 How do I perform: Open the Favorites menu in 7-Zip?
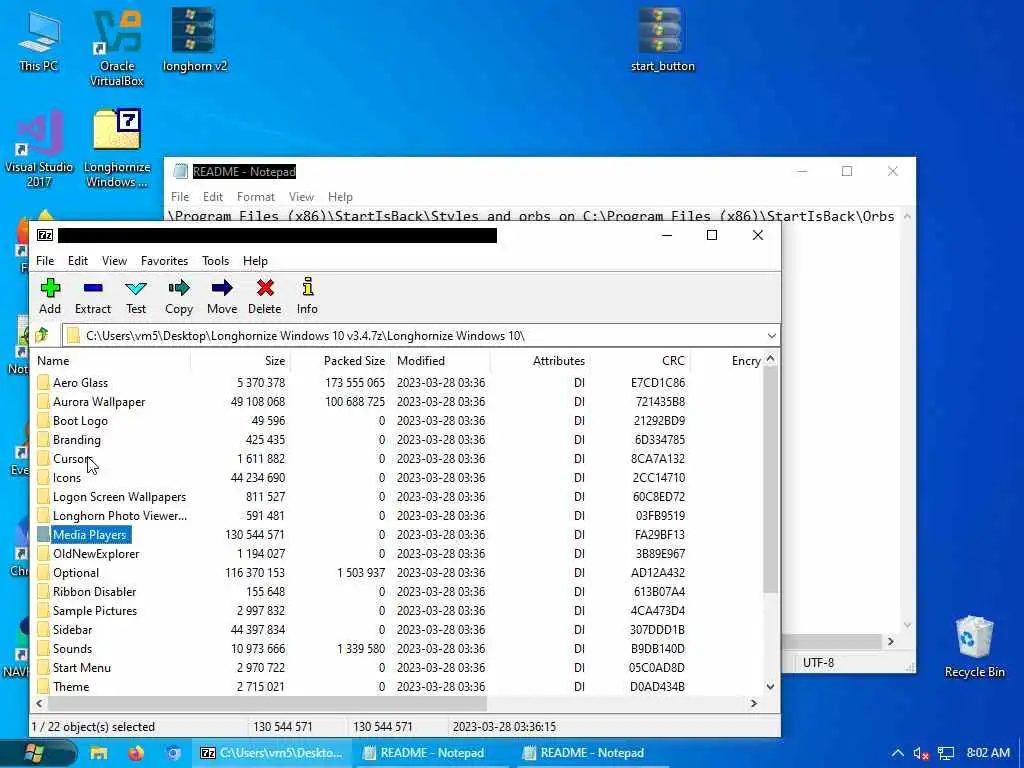click(x=165, y=261)
